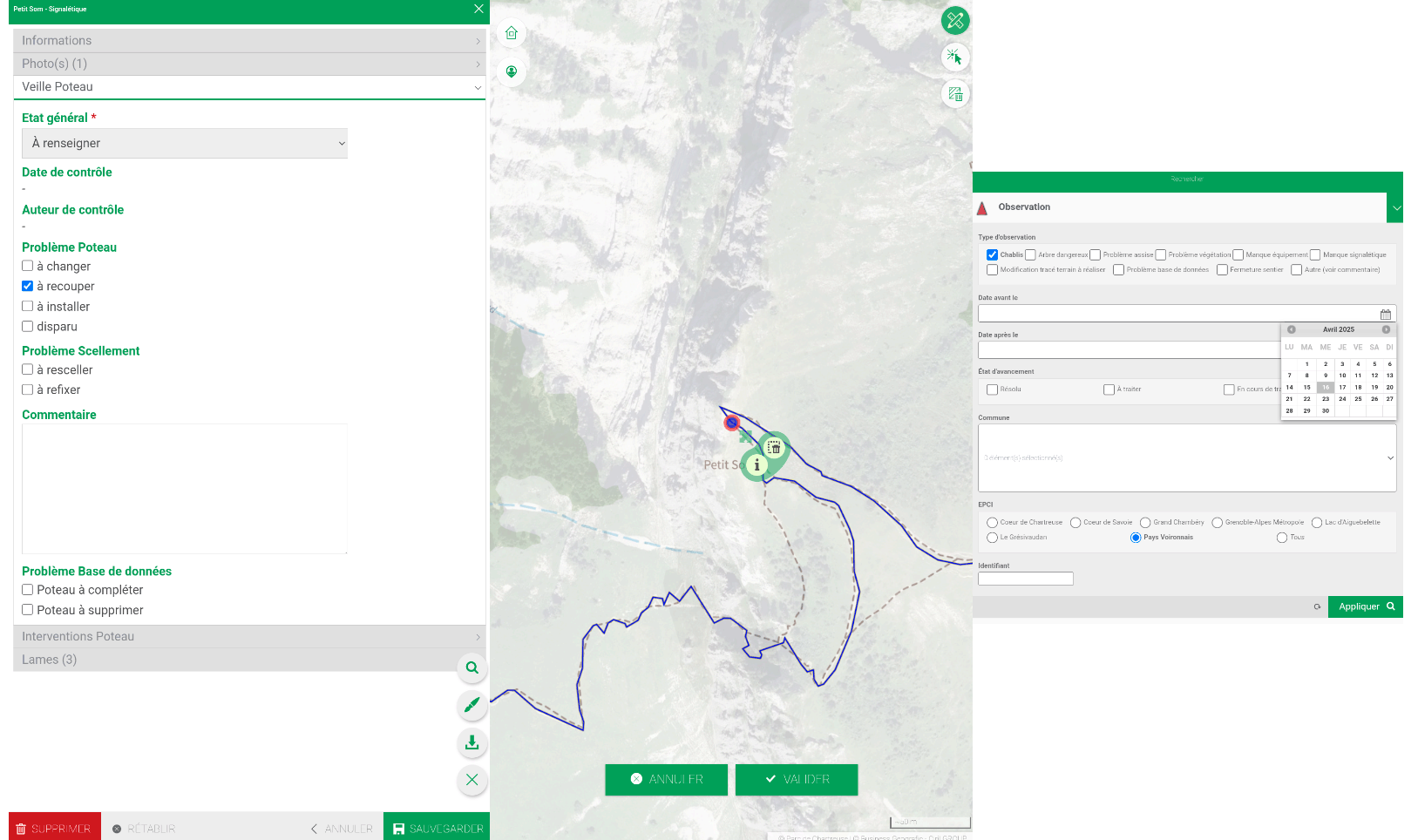Click the green pencil edit geometry icon

pos(472,705)
